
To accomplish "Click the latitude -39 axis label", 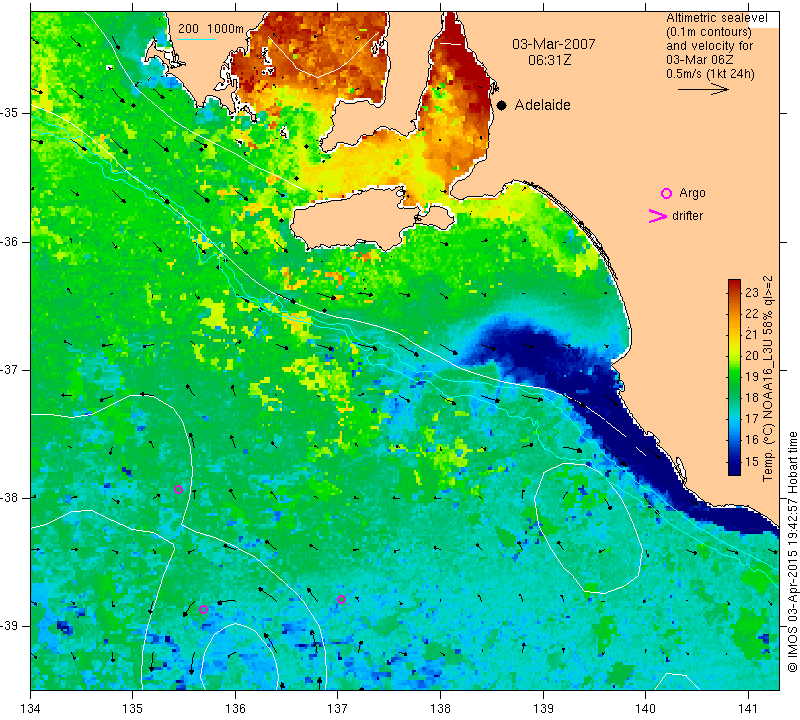I will pyautogui.click(x=10, y=626).
